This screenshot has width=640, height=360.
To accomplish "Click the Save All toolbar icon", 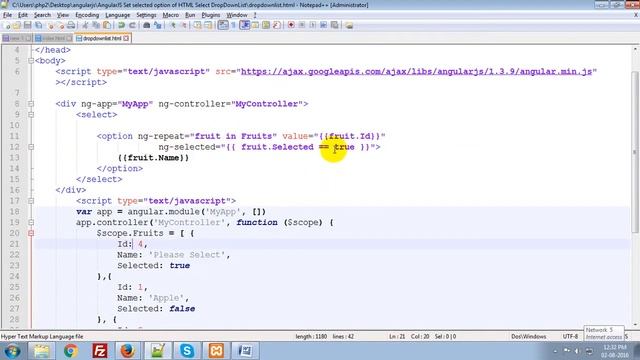I will point(38,25).
